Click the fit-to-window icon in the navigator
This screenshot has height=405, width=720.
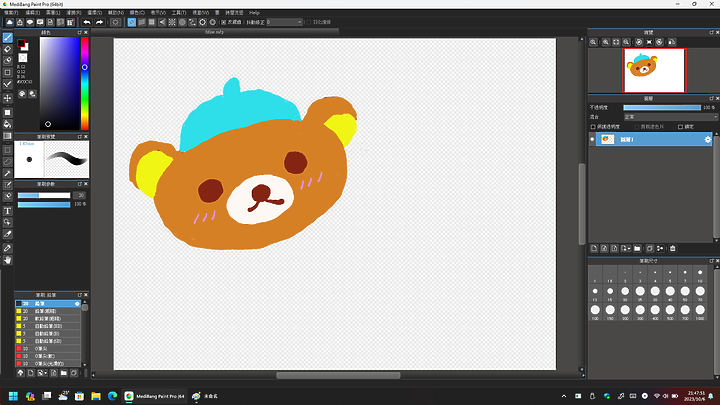[616, 42]
